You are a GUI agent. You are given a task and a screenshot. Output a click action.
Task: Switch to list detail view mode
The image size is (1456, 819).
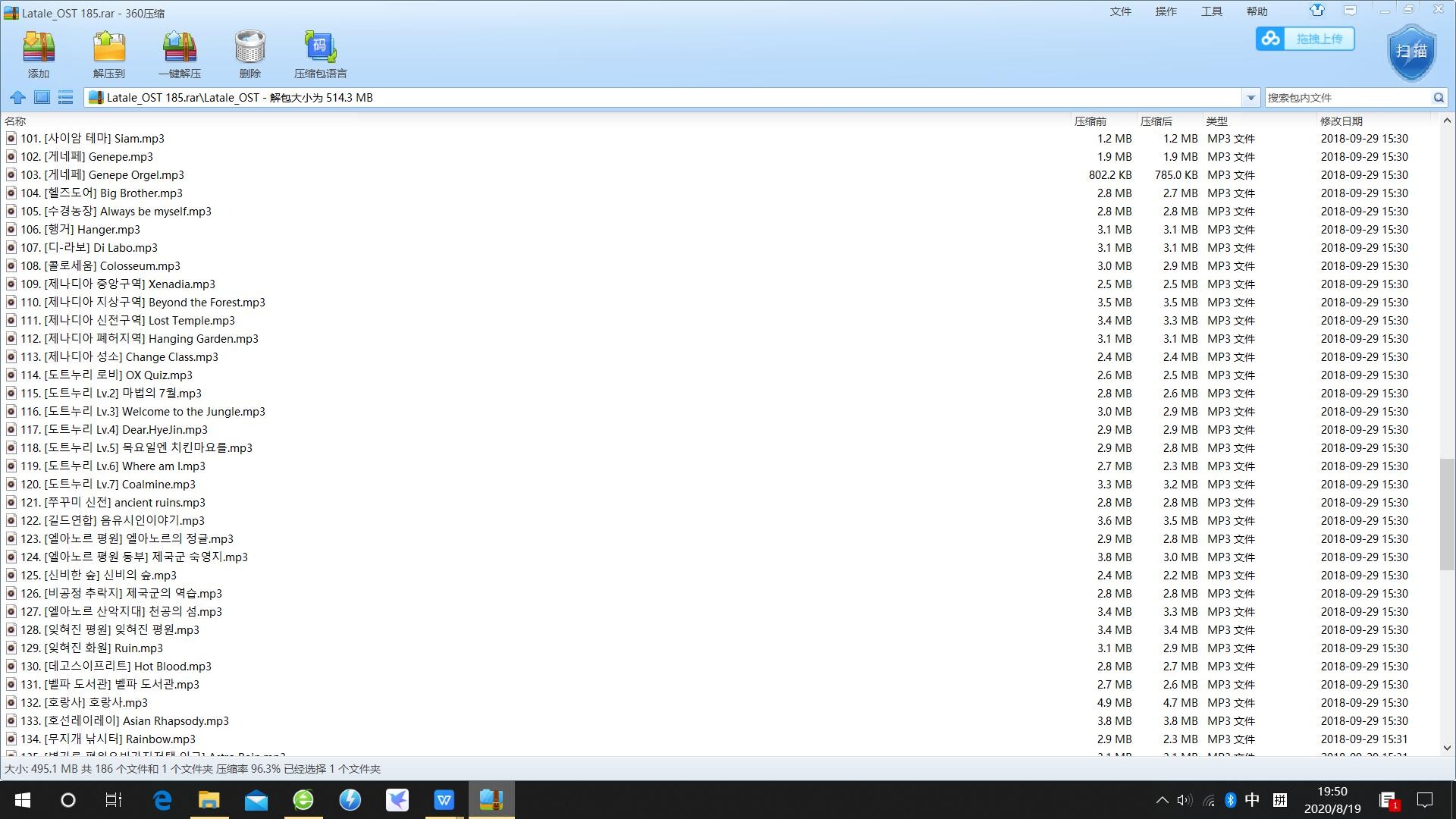(66, 97)
